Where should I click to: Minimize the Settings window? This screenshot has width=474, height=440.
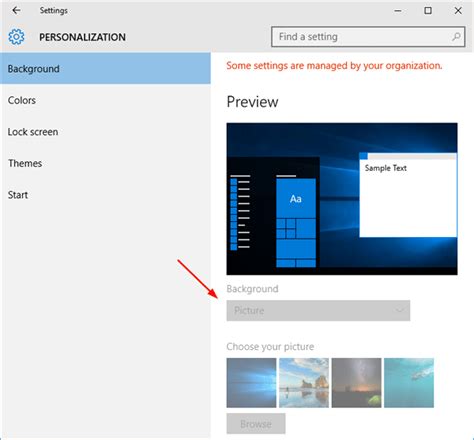pyautogui.click(x=398, y=11)
